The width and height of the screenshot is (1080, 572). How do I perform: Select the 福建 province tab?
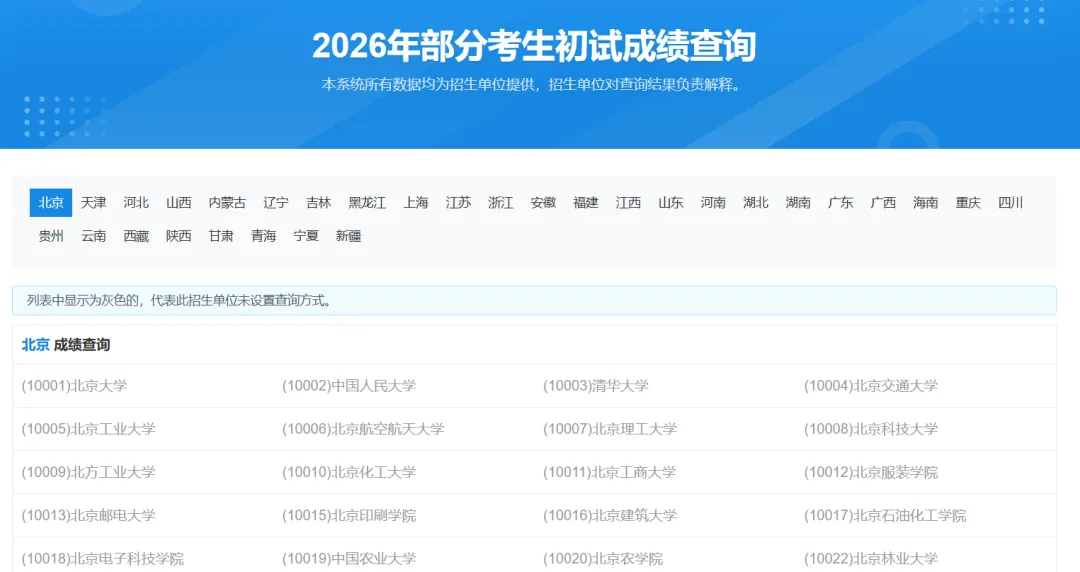point(586,203)
